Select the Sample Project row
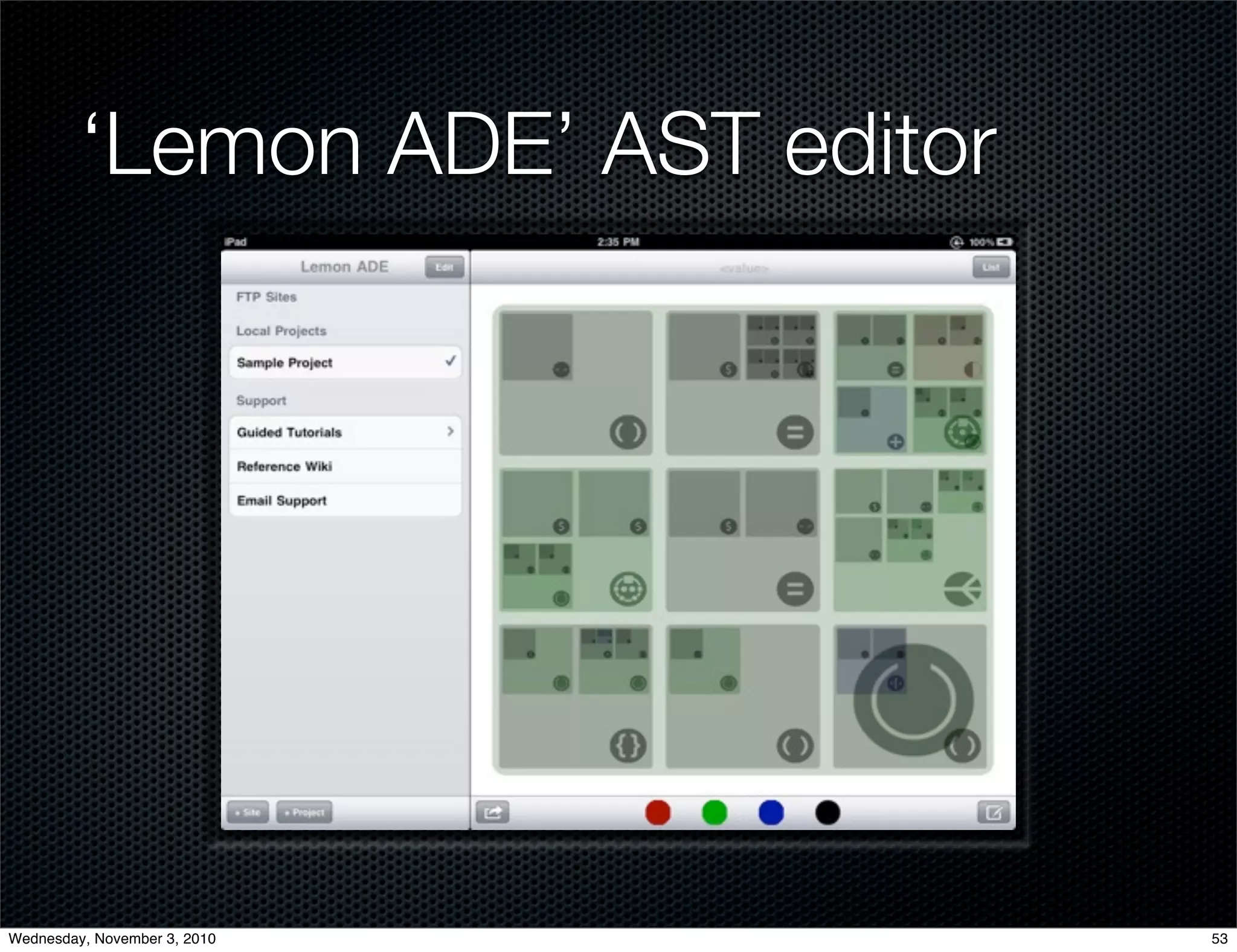Image resolution: width=1237 pixels, height=952 pixels. [x=345, y=362]
